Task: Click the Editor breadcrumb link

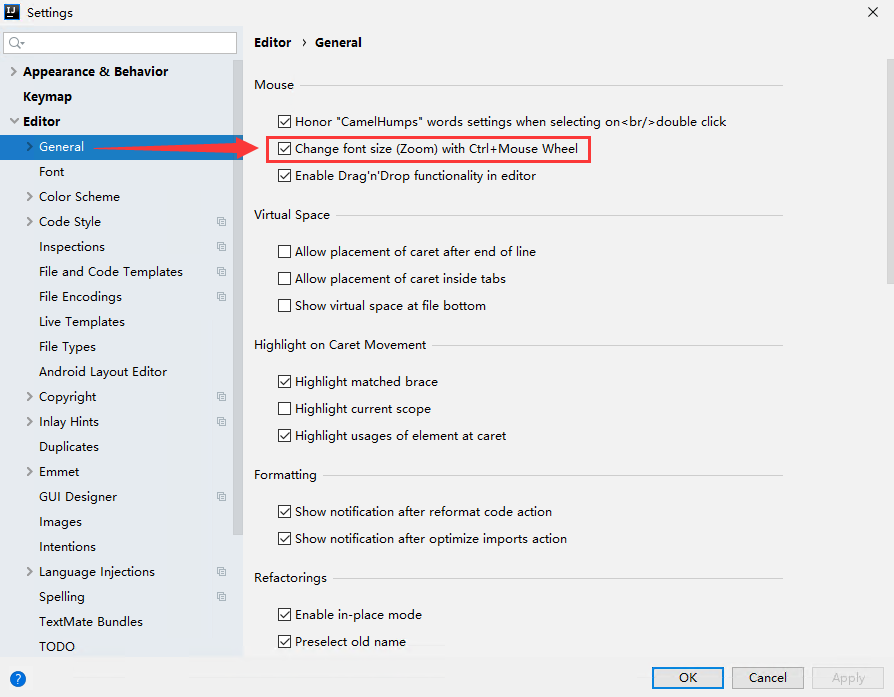Action: [x=273, y=43]
